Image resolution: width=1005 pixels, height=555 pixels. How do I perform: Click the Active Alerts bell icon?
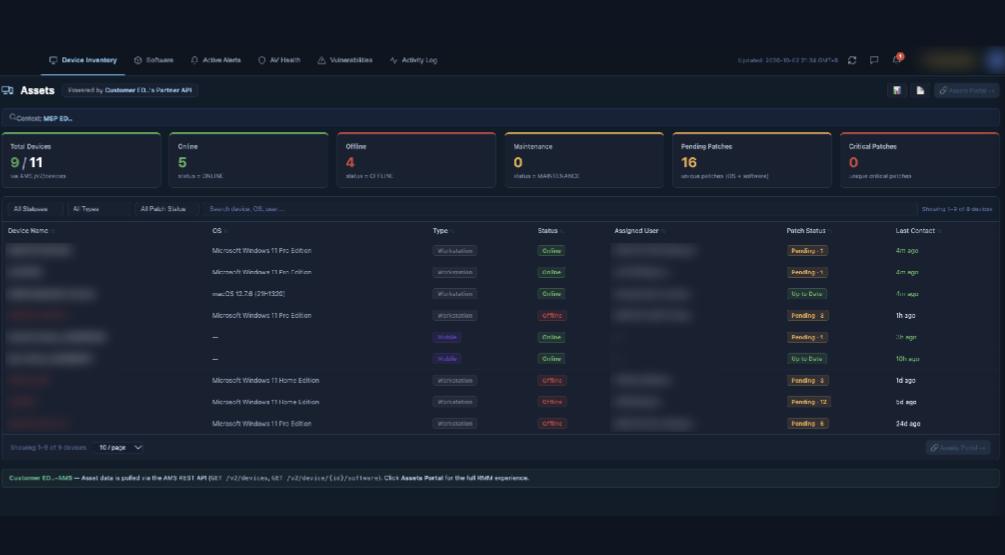tap(194, 60)
